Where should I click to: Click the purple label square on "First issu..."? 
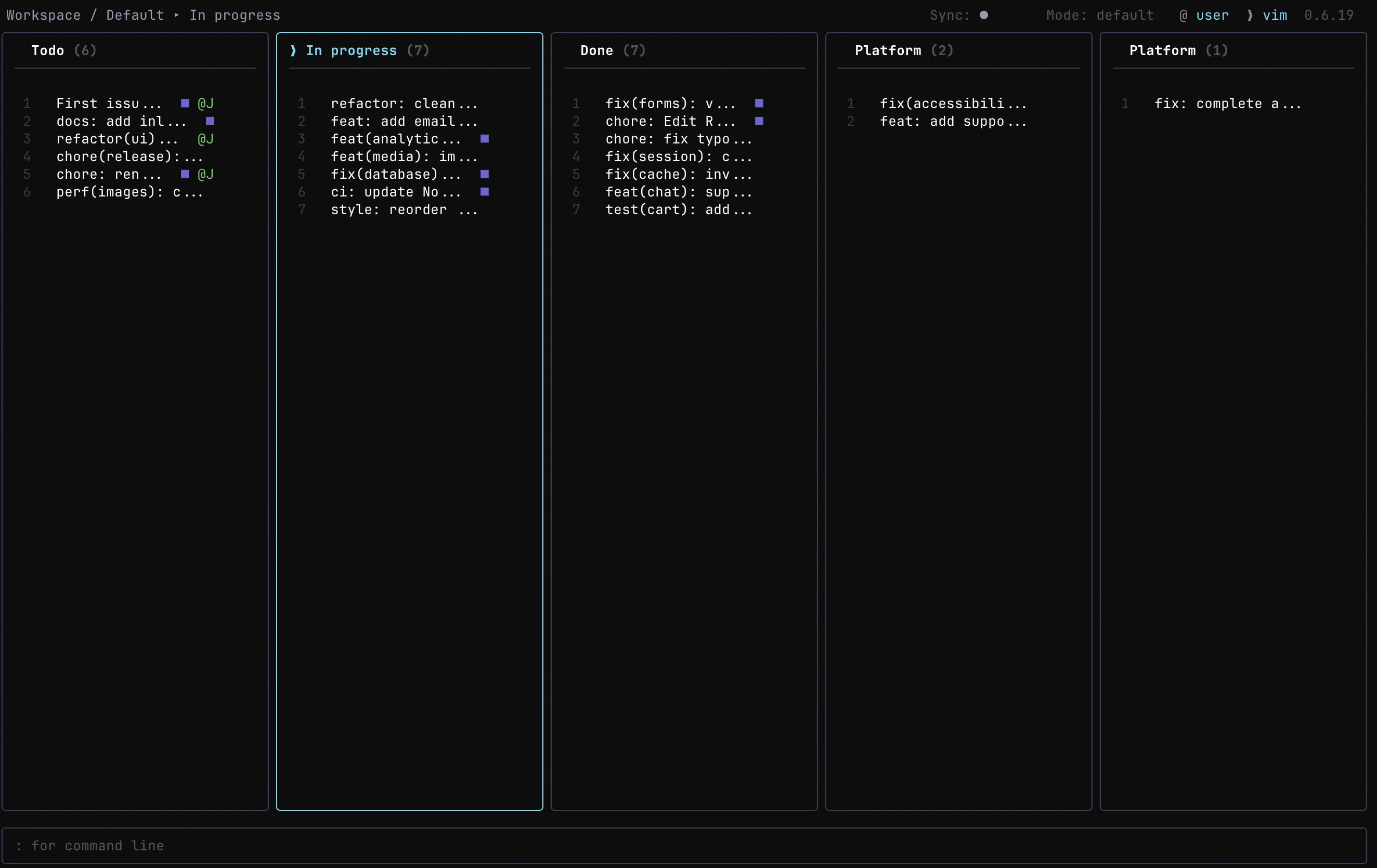pos(185,103)
